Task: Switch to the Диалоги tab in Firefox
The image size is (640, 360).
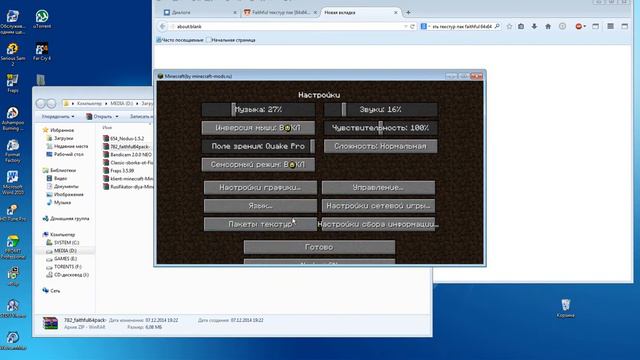Action: coord(200,13)
